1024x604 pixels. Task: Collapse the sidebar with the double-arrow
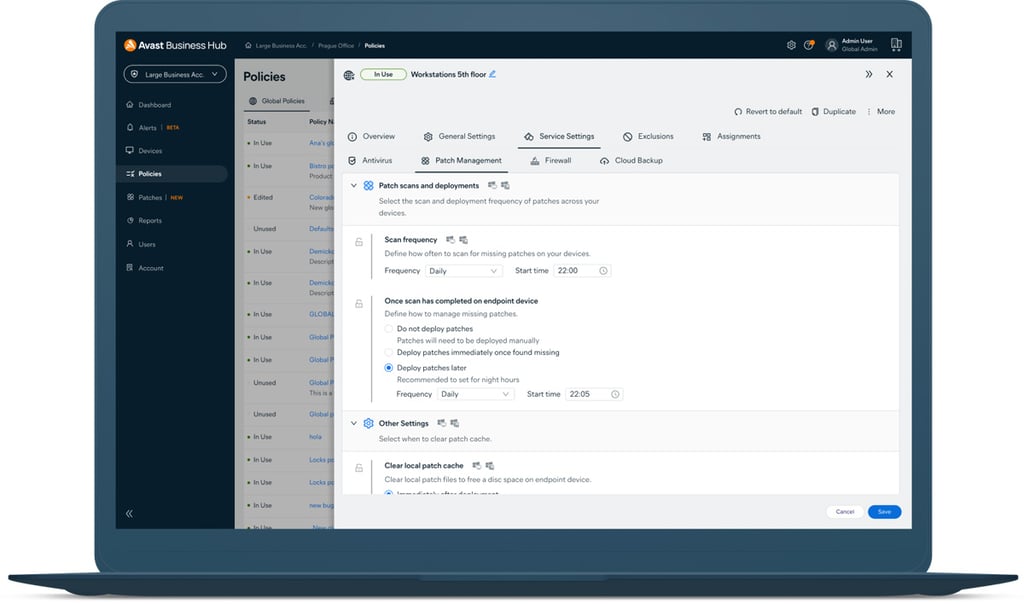(x=129, y=513)
